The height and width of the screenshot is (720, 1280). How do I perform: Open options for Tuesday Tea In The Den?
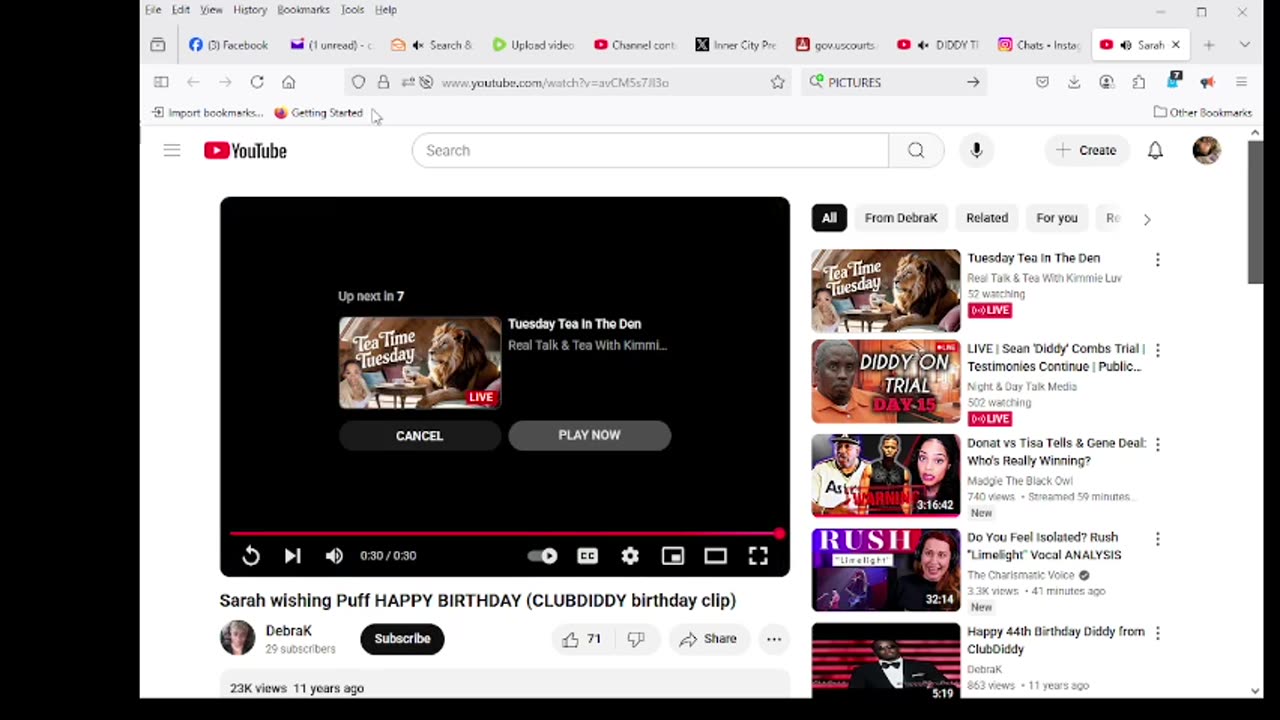(1158, 260)
